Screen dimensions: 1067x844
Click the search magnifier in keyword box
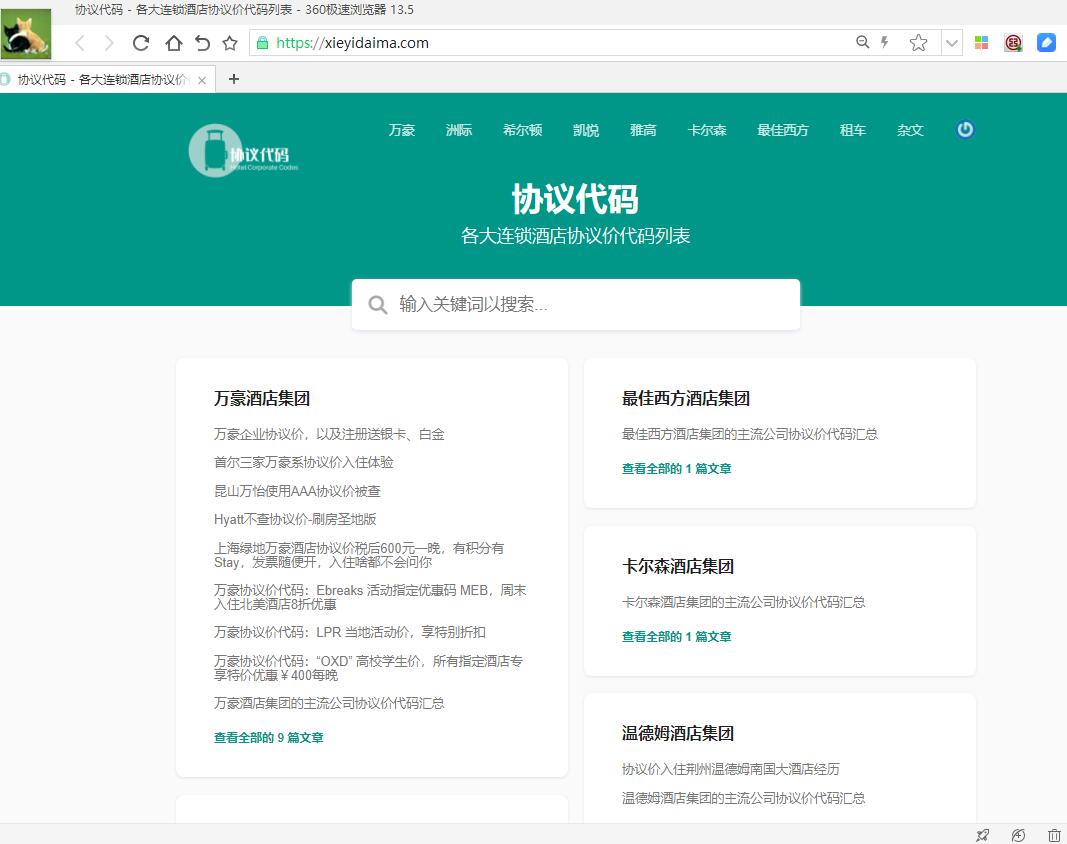[x=378, y=304]
